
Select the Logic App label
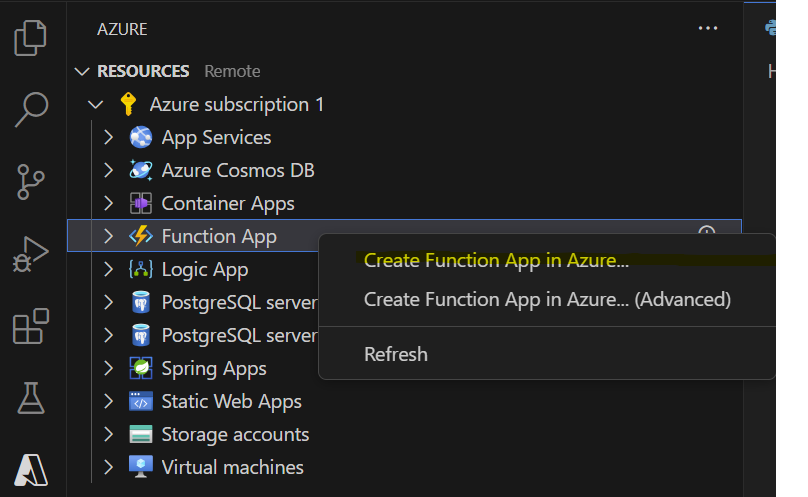click(205, 270)
